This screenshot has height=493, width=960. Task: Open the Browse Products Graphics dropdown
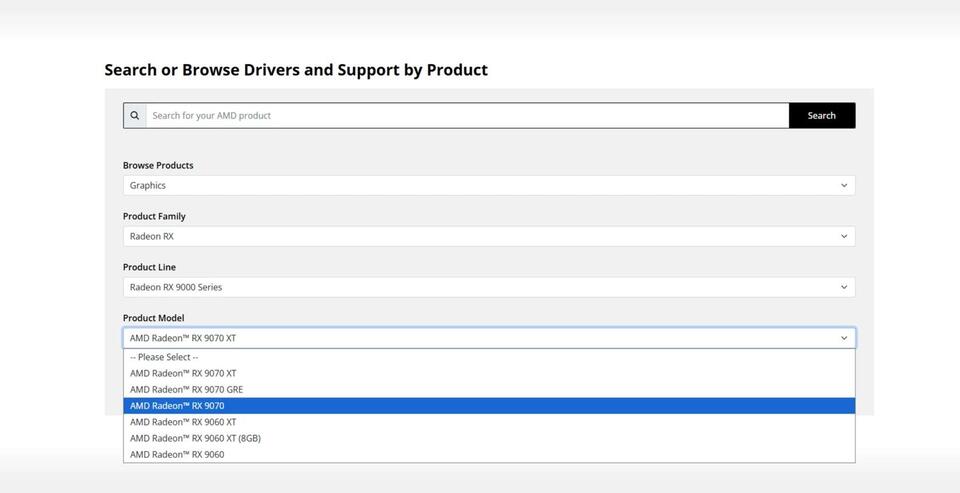pos(489,186)
